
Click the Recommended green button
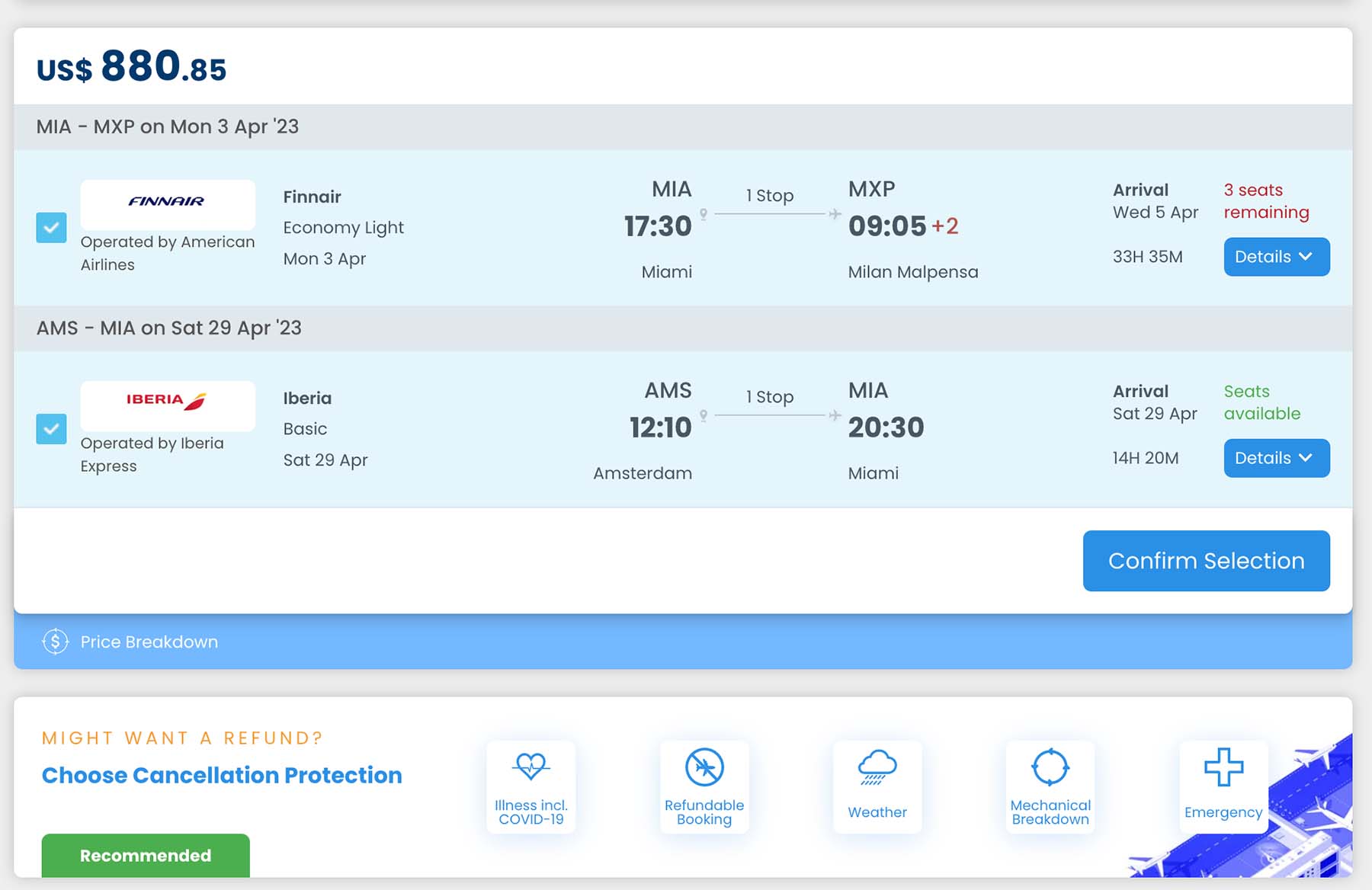pyautogui.click(x=146, y=855)
